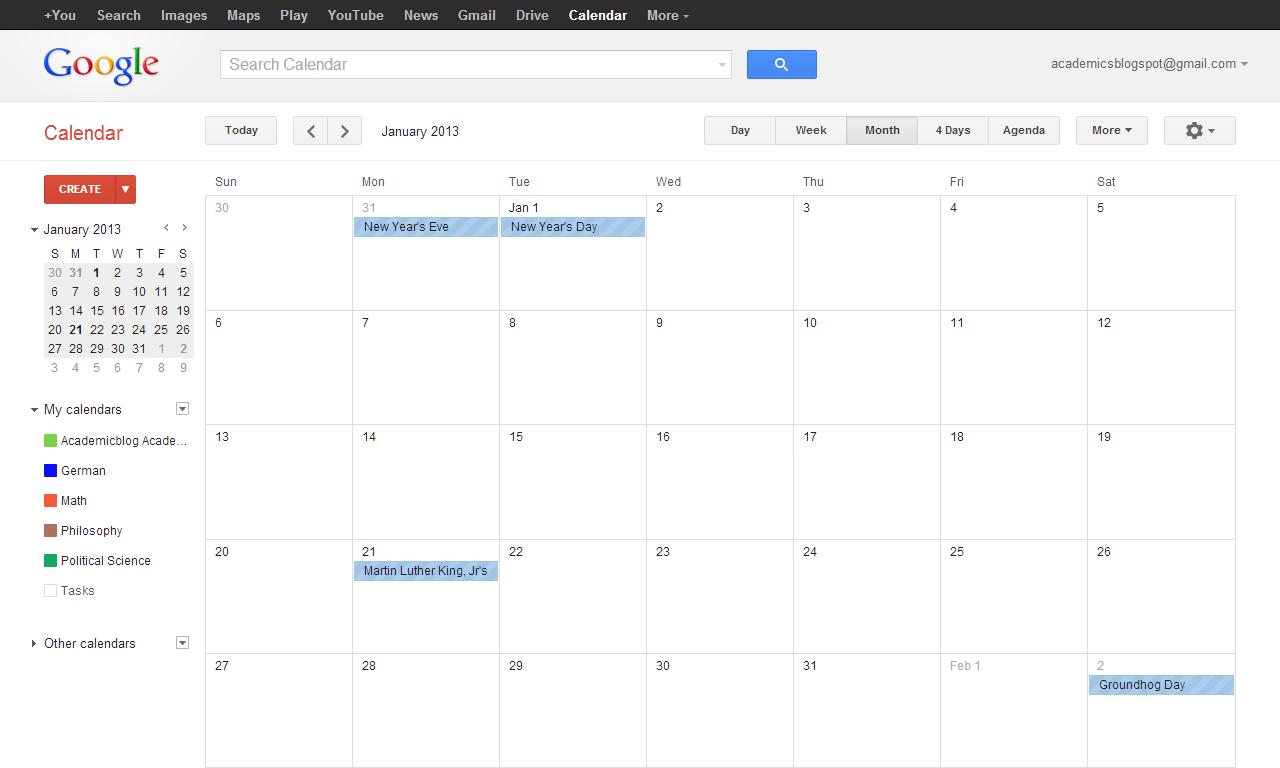Viewport: 1280px width, 768px height.
Task: Click the date number 25 in grid
Action: [957, 552]
